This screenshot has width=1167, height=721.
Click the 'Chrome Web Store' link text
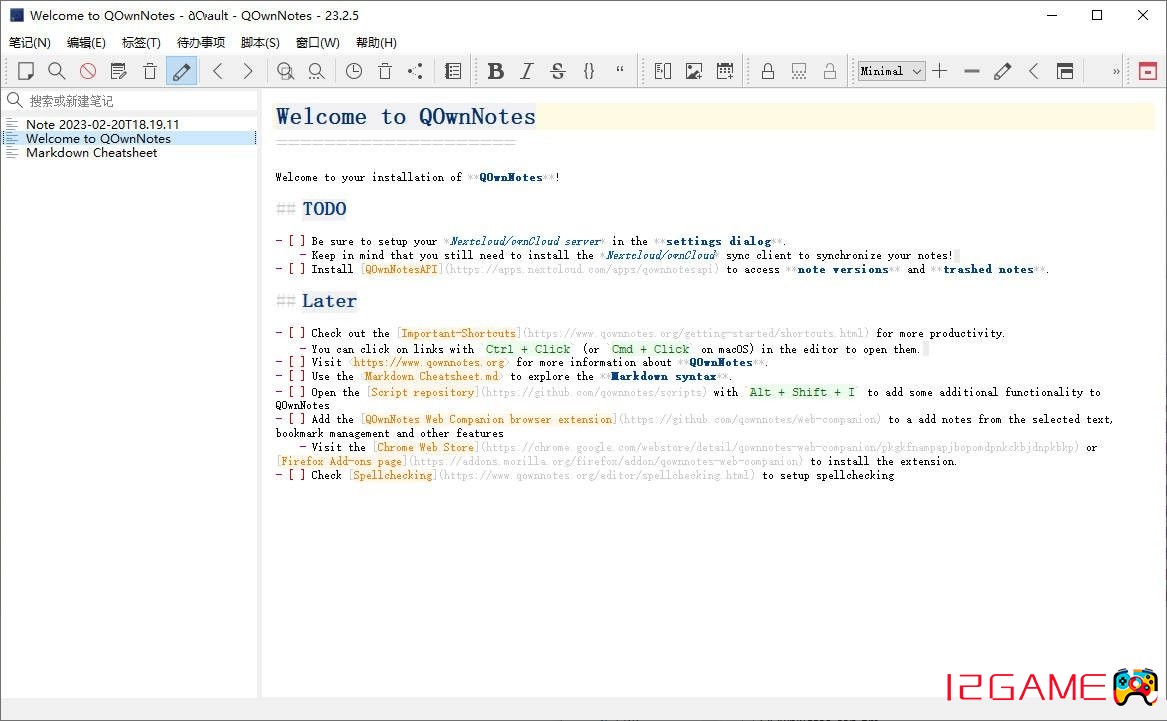pos(426,447)
